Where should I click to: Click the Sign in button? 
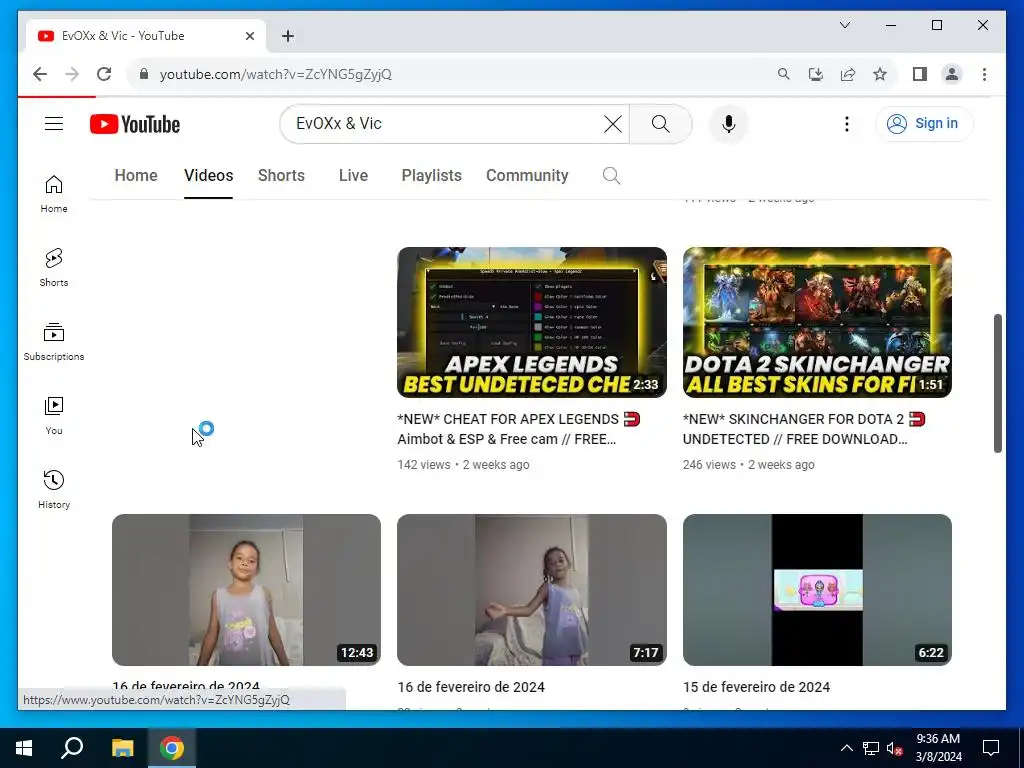pyautogui.click(x=924, y=123)
